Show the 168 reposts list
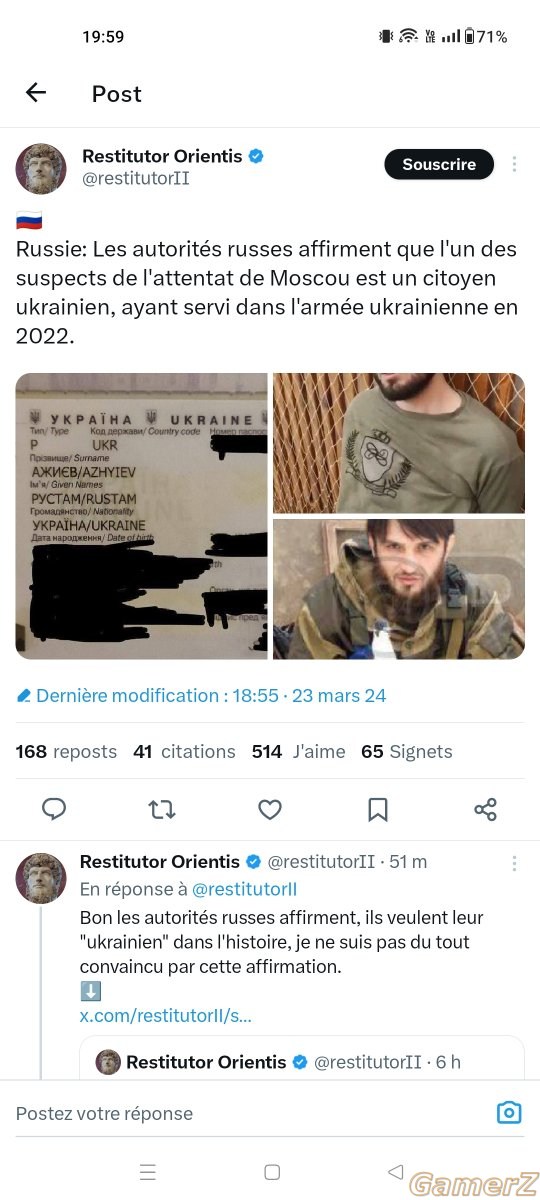The image size is (540, 1200). point(66,751)
